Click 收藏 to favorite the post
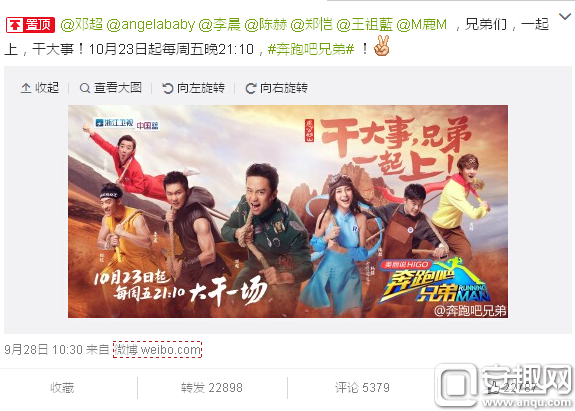The width and height of the screenshot is (575, 411). pos(62,388)
